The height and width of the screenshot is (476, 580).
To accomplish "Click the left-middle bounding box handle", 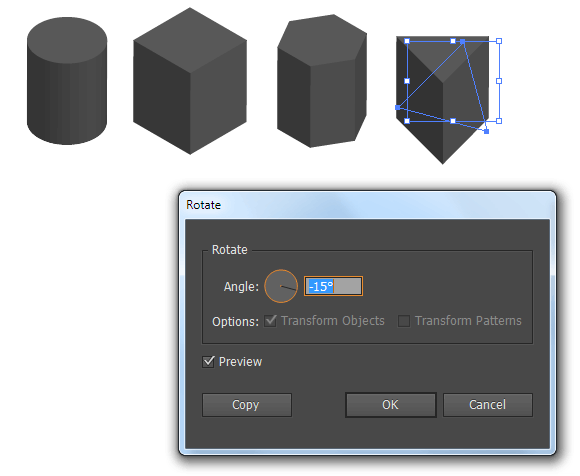I will coord(407,81).
